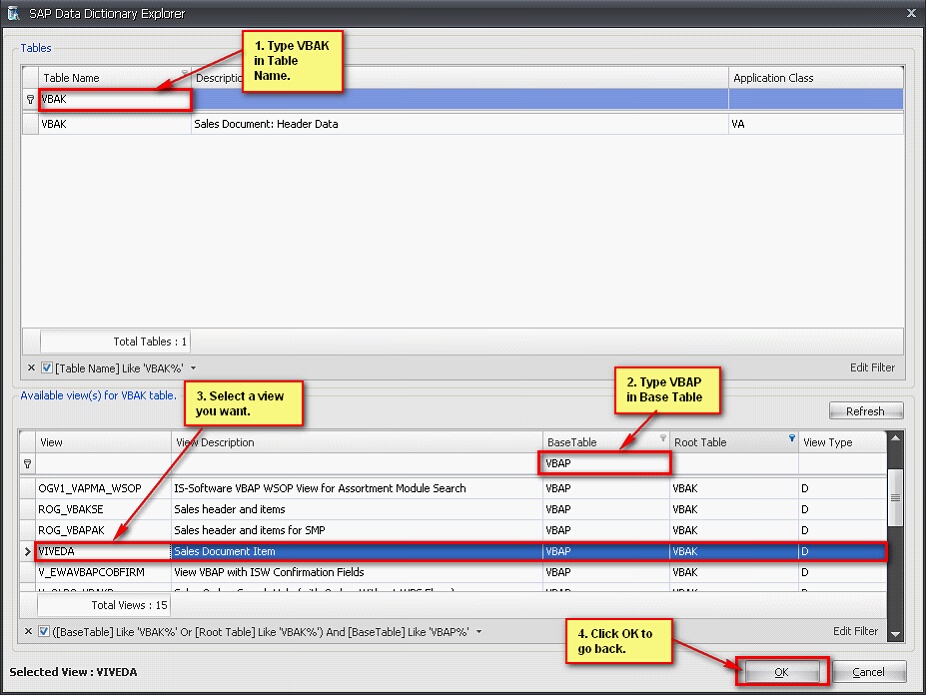
Task: Click the 'Selected View : VIVEDA' status text
Action: tap(73, 672)
